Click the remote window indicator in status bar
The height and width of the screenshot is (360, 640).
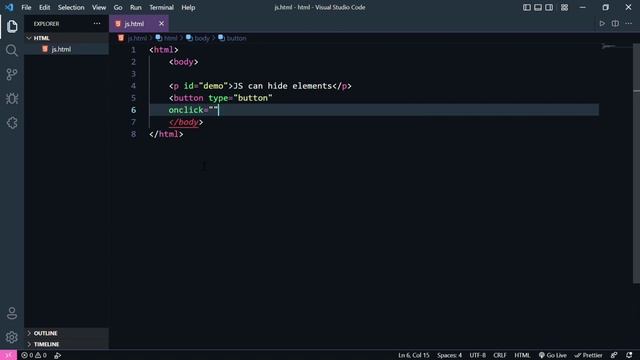[x=8, y=355]
